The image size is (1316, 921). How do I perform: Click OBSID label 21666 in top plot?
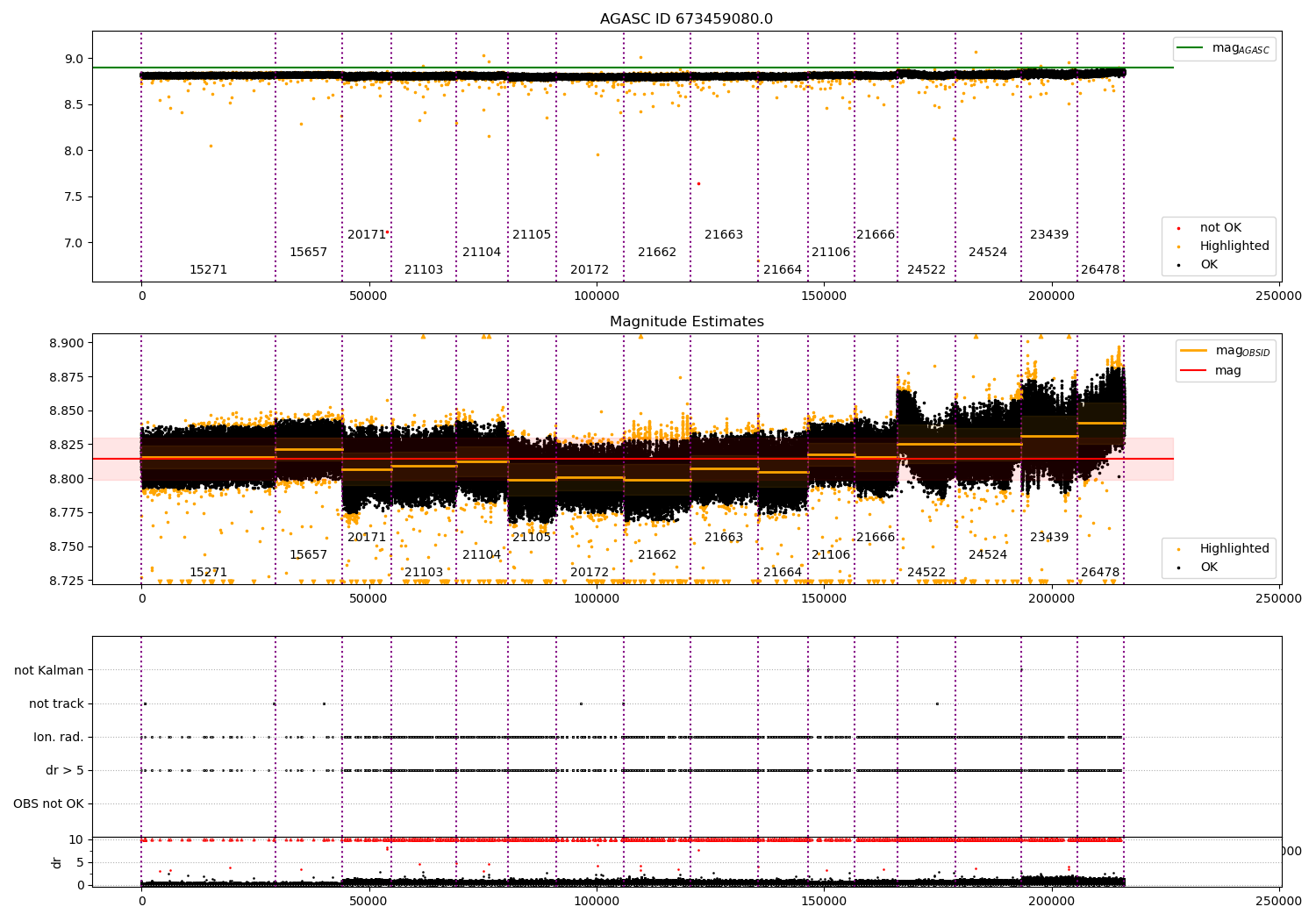(x=876, y=234)
